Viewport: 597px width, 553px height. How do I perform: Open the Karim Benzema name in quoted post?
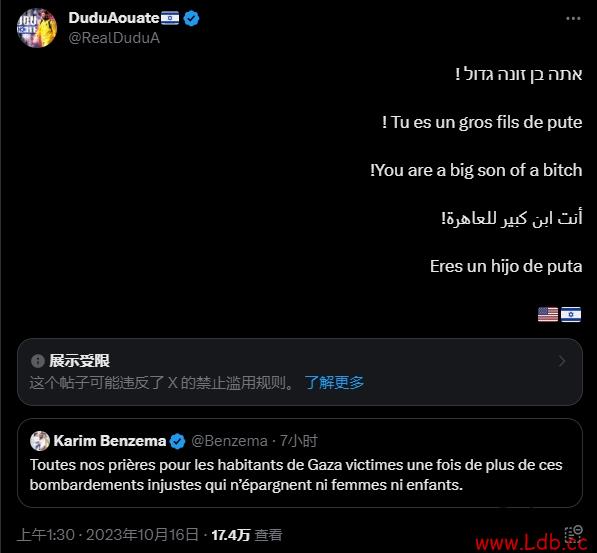pyautogui.click(x=110, y=441)
